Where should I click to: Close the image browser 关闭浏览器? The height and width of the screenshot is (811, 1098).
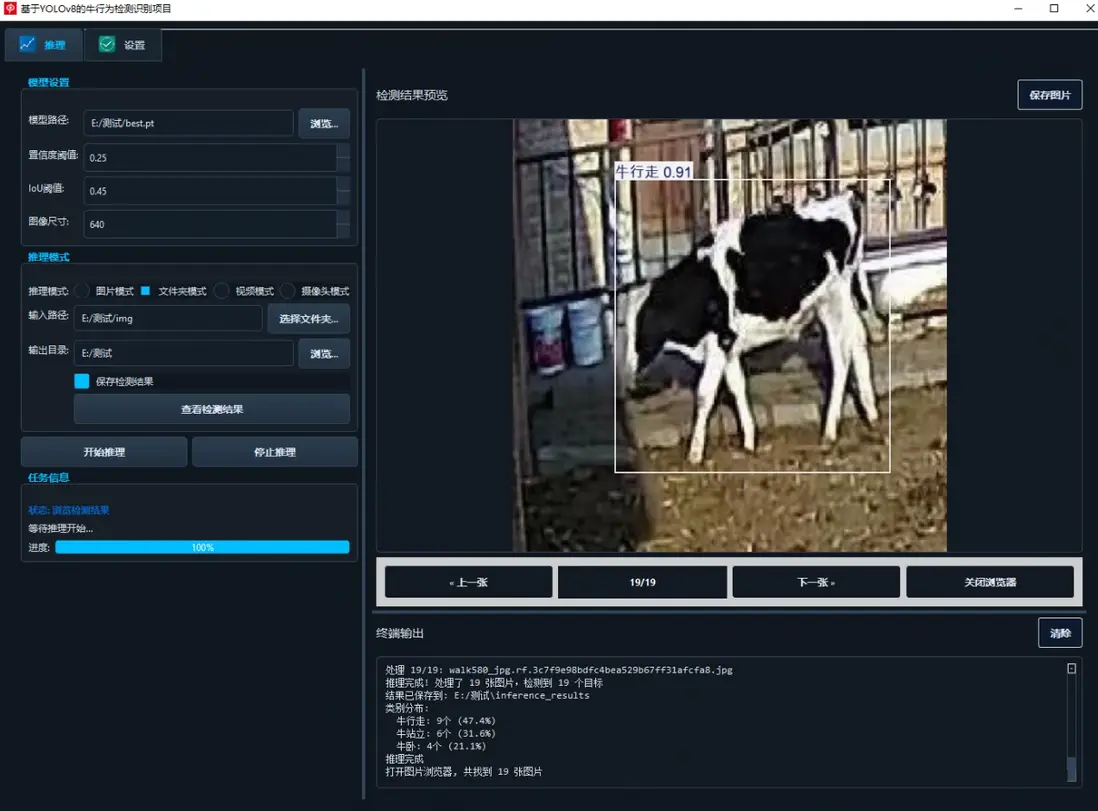pos(989,582)
